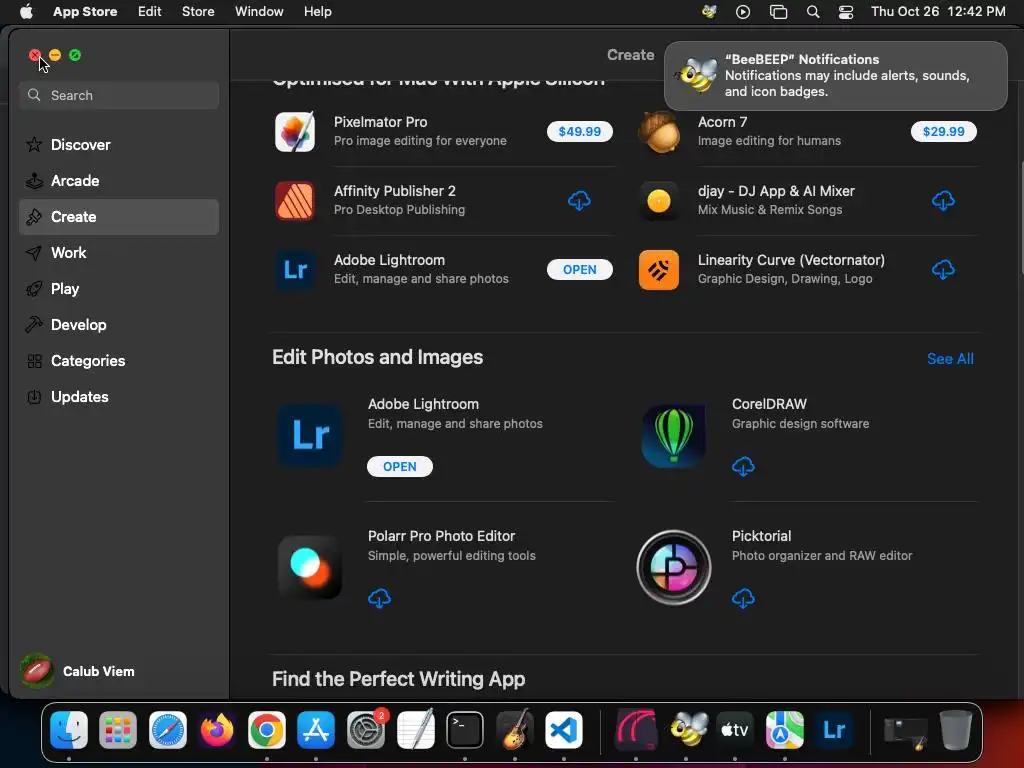Open System Settings in the Dock
The height and width of the screenshot is (768, 1024).
coord(366,729)
